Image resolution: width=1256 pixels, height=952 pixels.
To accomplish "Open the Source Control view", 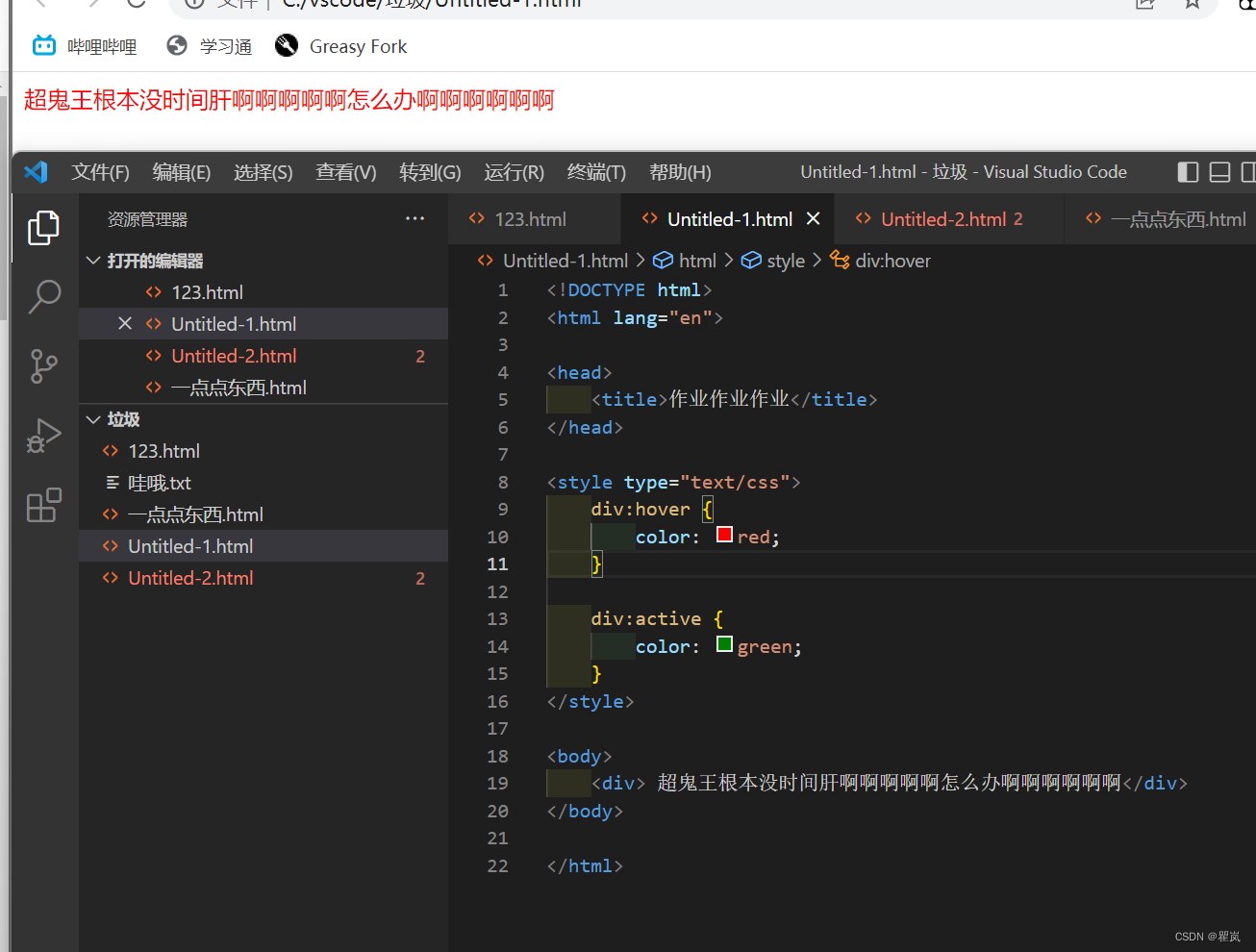I will (43, 366).
